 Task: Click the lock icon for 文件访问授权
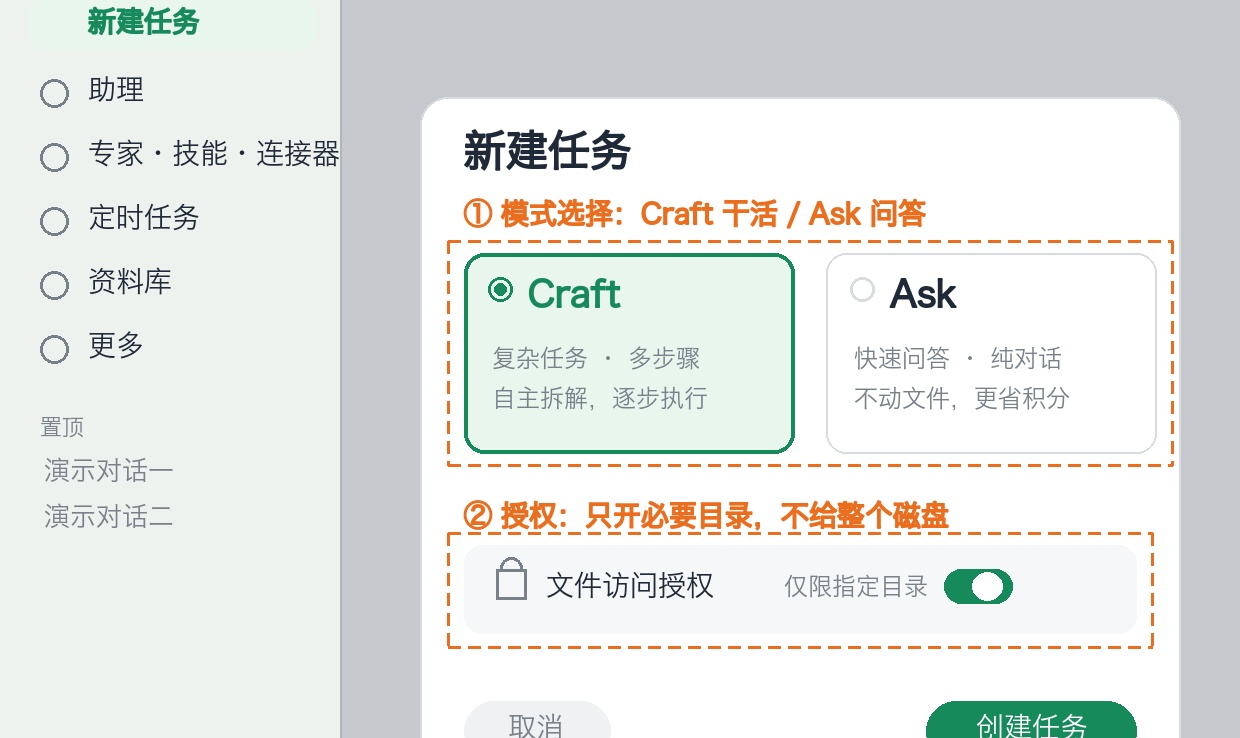511,579
